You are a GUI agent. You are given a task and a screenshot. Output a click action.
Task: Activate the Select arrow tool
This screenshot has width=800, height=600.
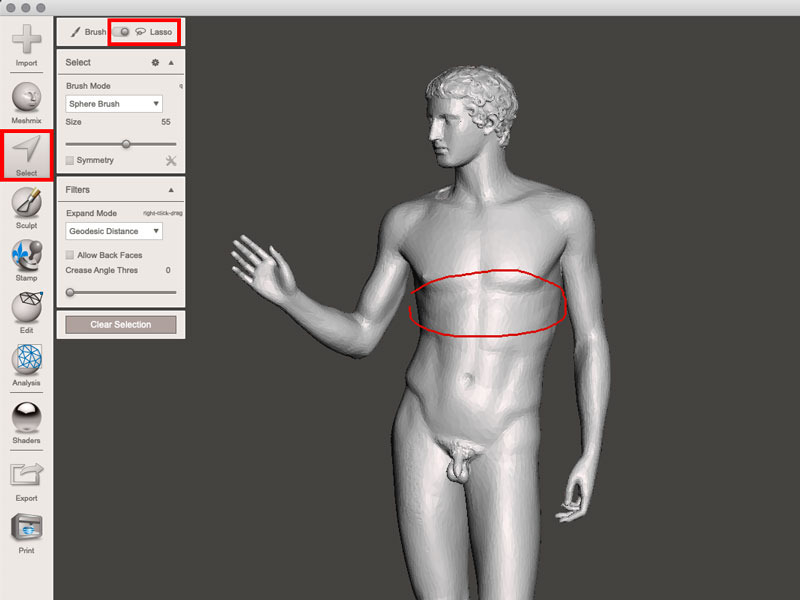point(26,150)
